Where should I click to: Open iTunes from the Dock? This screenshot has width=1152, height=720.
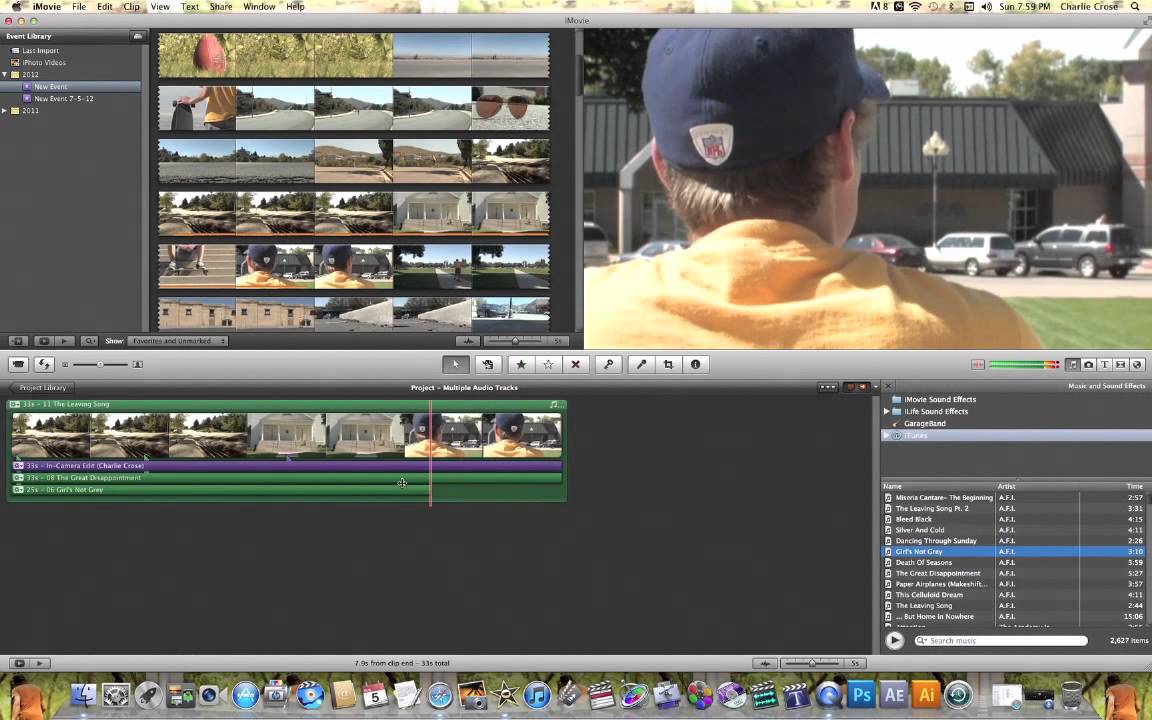[537, 694]
